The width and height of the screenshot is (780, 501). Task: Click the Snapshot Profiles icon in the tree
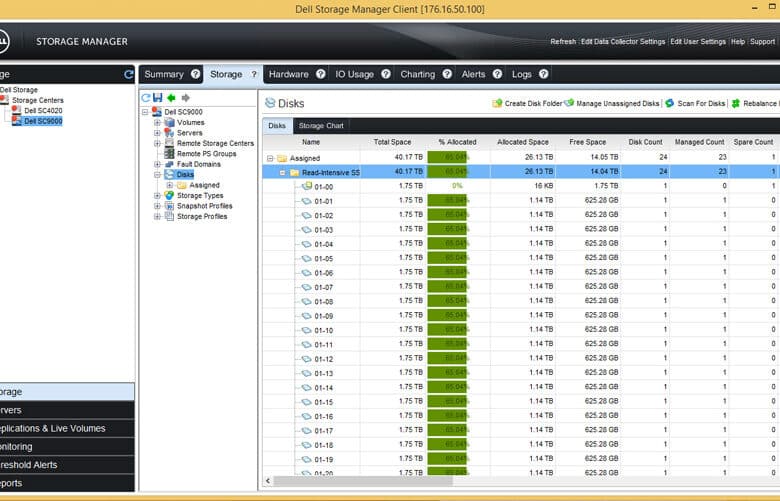170,206
